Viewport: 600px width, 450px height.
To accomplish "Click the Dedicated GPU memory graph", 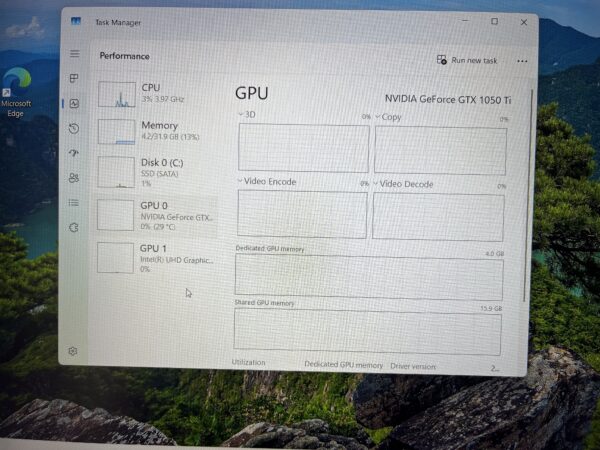I will pyautogui.click(x=369, y=277).
